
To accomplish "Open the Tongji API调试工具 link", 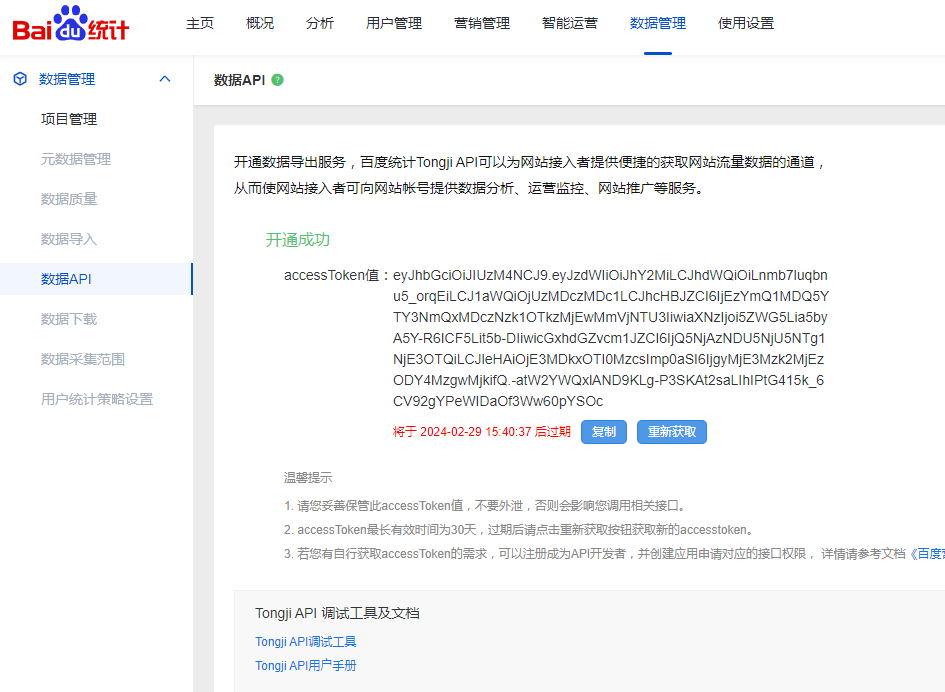I will (306, 641).
